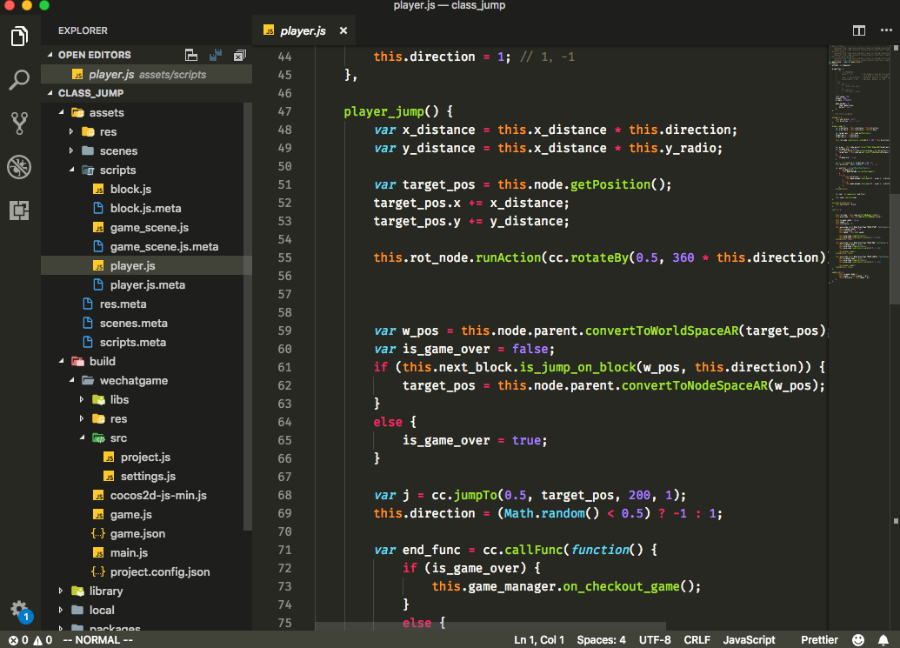Image resolution: width=900 pixels, height=648 pixels.
Task: Change indentation via Spaces: 4
Action: pyautogui.click(x=601, y=640)
